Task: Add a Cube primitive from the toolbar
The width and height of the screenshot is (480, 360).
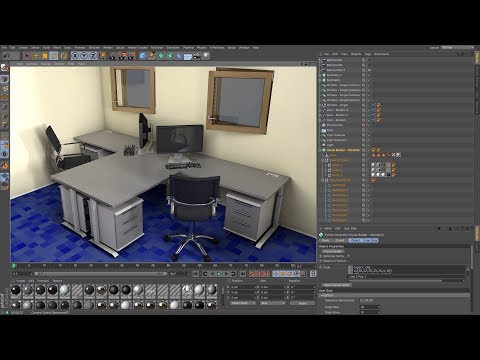Action: (x=143, y=56)
